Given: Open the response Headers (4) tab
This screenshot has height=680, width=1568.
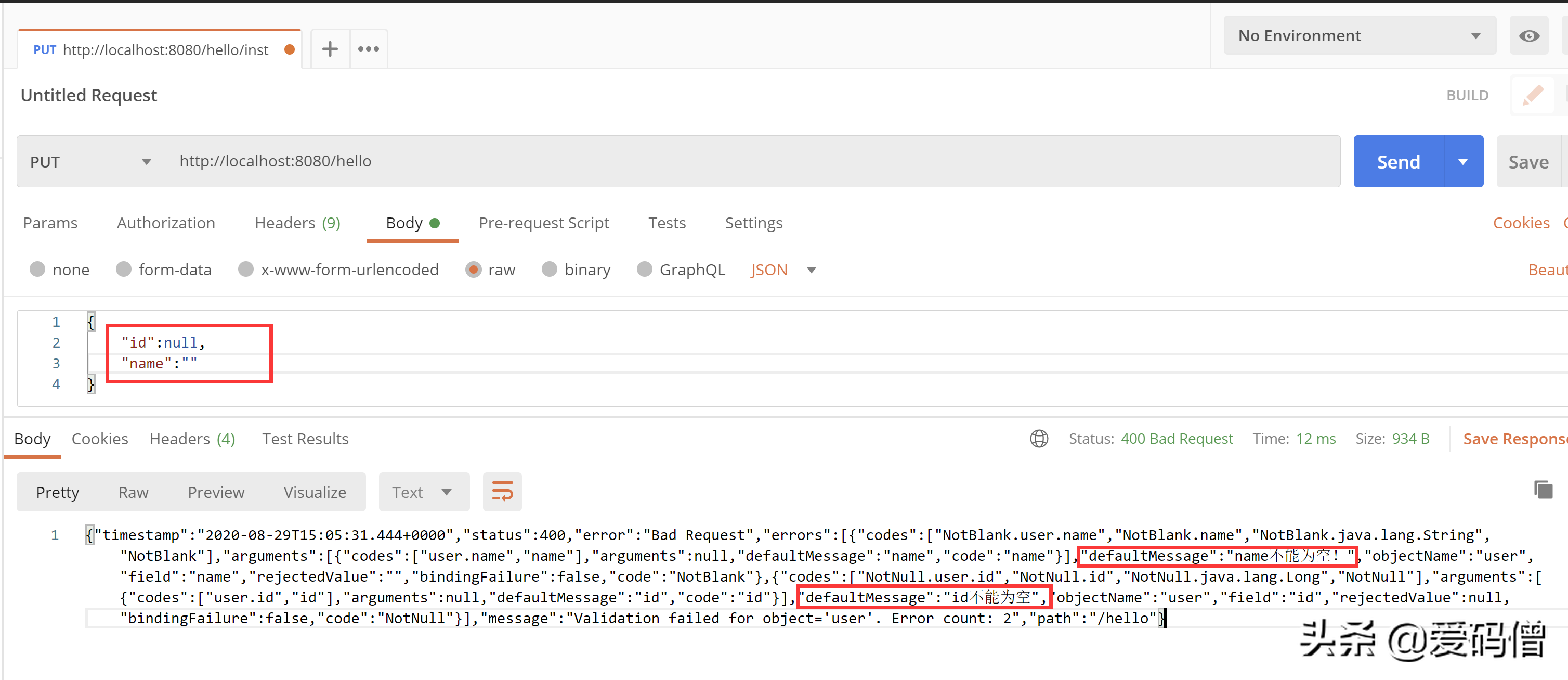Looking at the screenshot, I should click(192, 438).
